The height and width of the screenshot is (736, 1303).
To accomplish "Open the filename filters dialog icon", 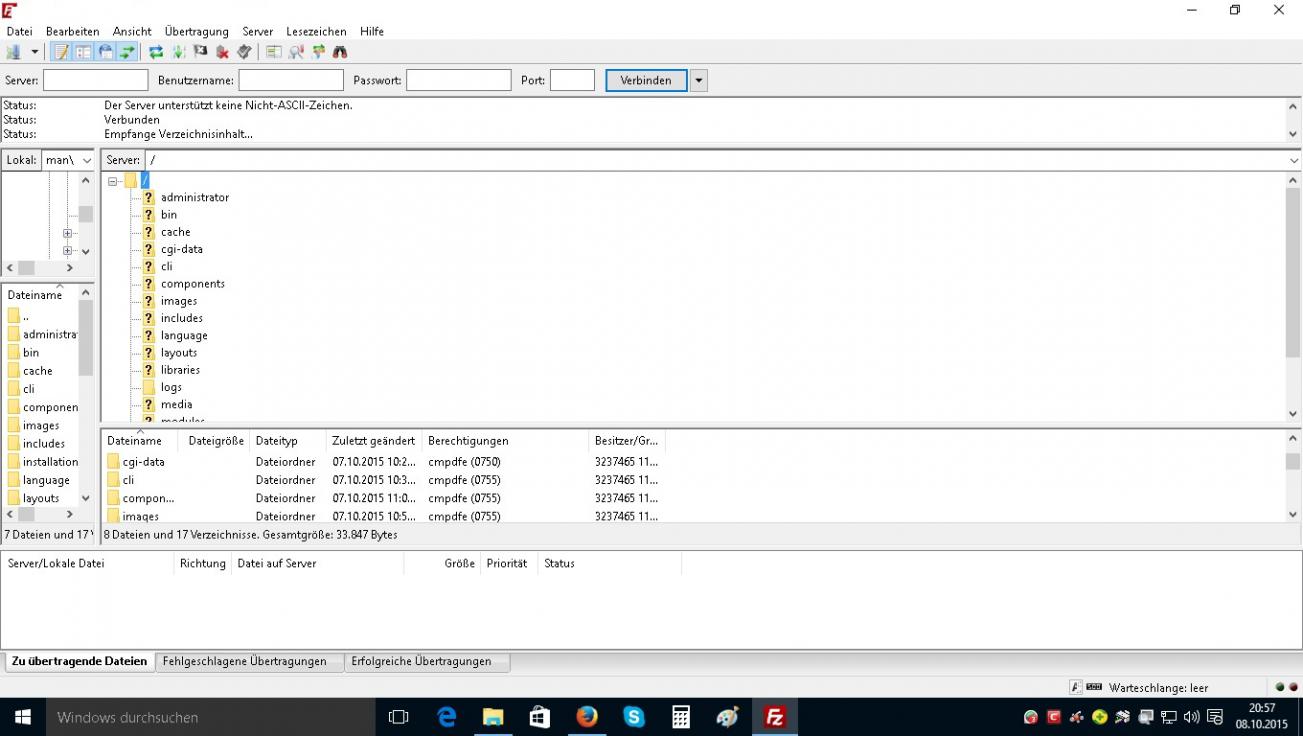I will point(274,52).
